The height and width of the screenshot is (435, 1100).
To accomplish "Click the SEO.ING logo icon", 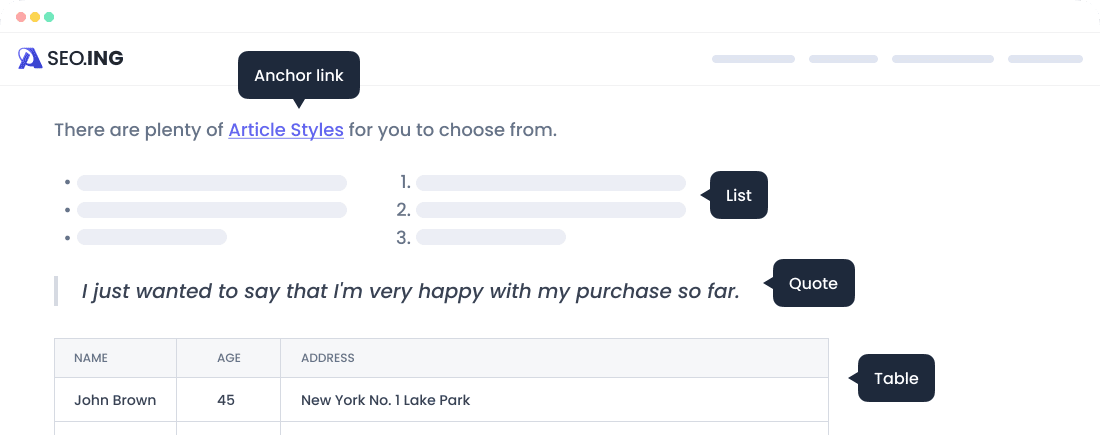I will click(x=29, y=59).
